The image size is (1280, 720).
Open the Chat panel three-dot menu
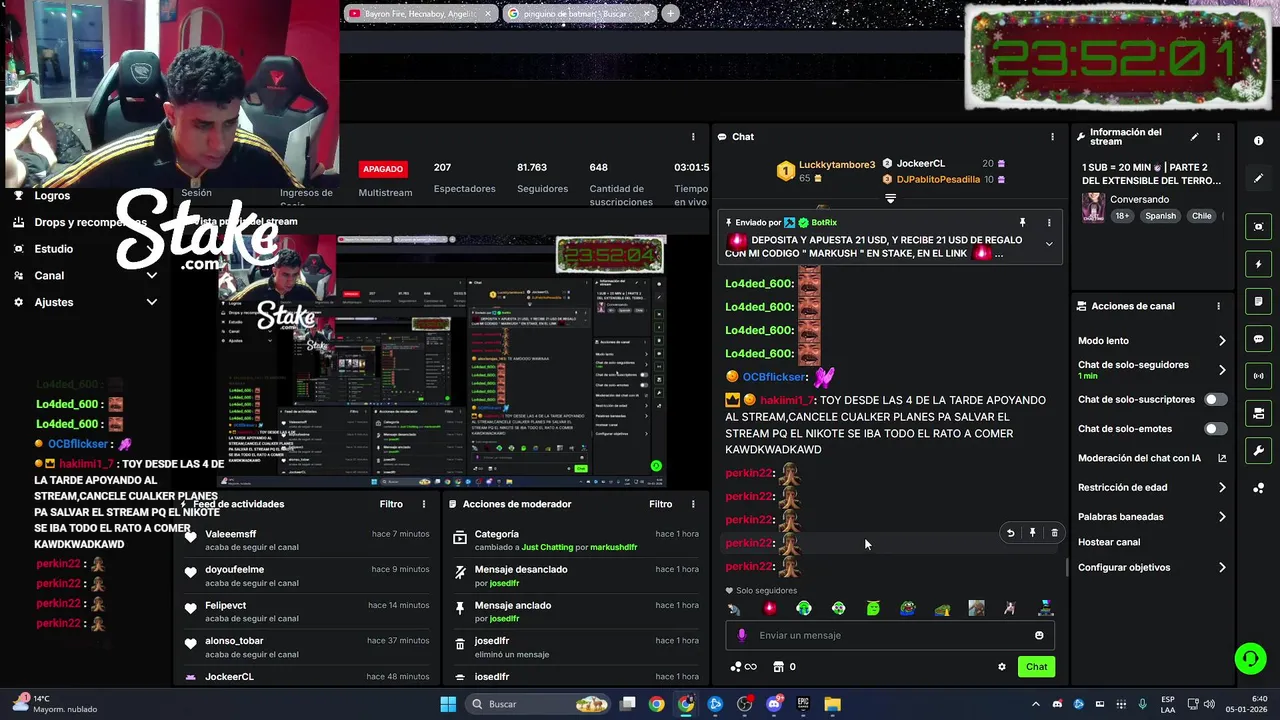click(1052, 137)
